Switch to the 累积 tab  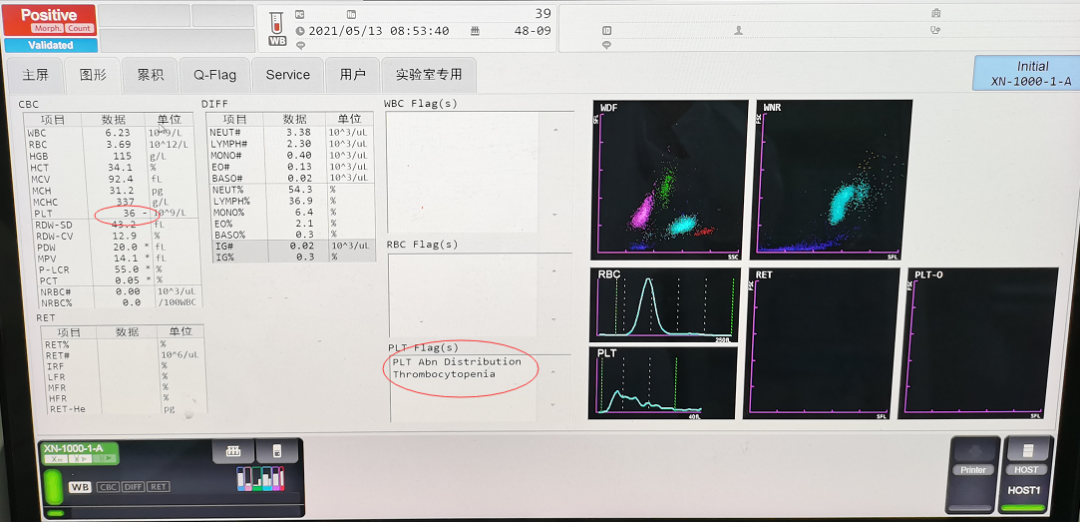pyautogui.click(x=151, y=75)
